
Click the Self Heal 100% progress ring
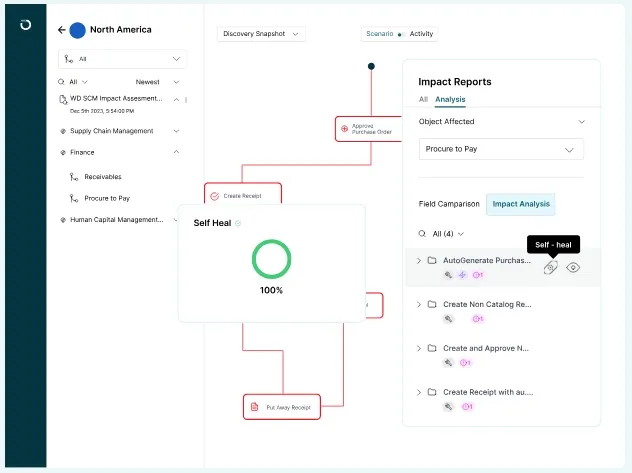(271, 258)
